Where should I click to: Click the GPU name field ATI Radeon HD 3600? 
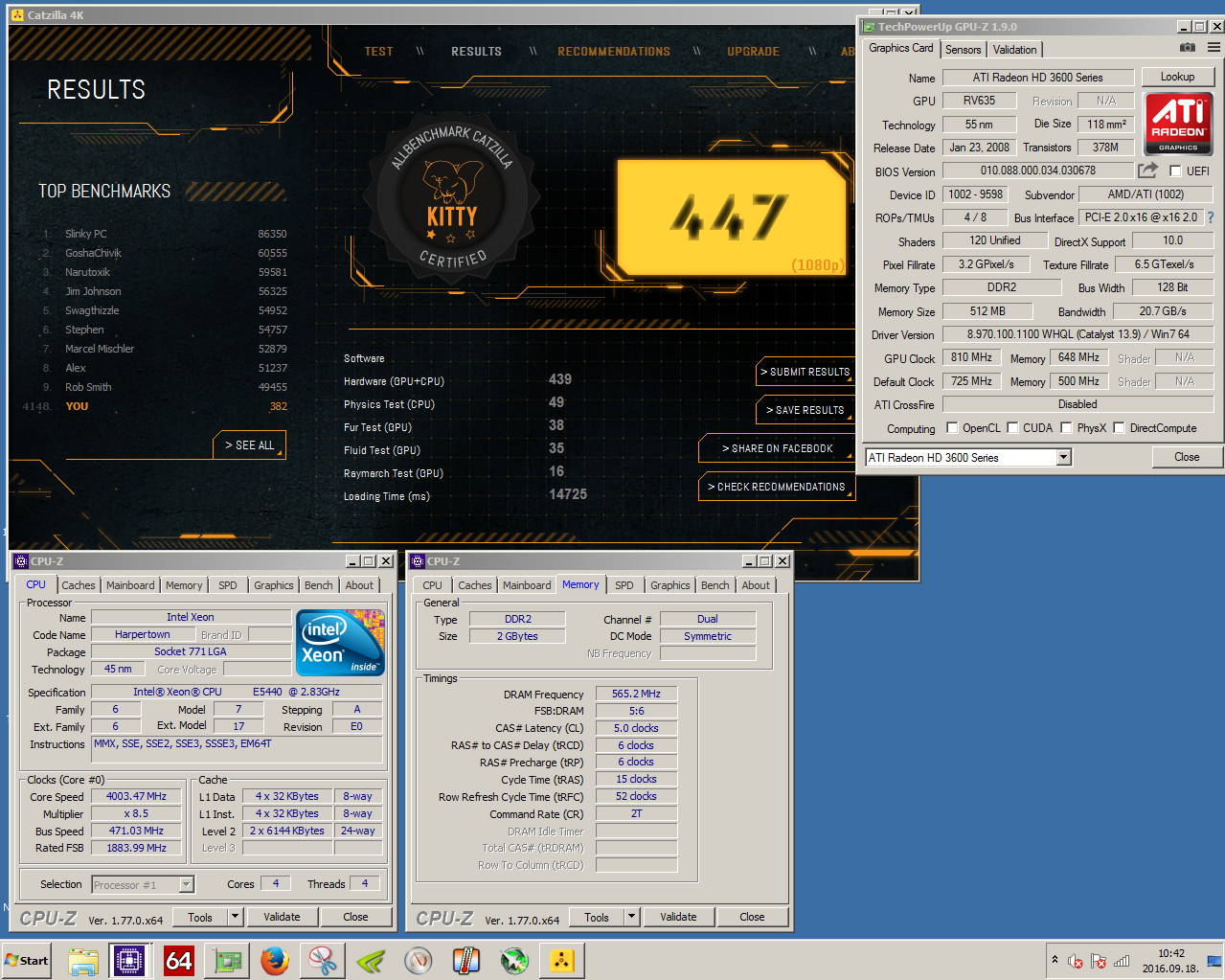[1038, 78]
